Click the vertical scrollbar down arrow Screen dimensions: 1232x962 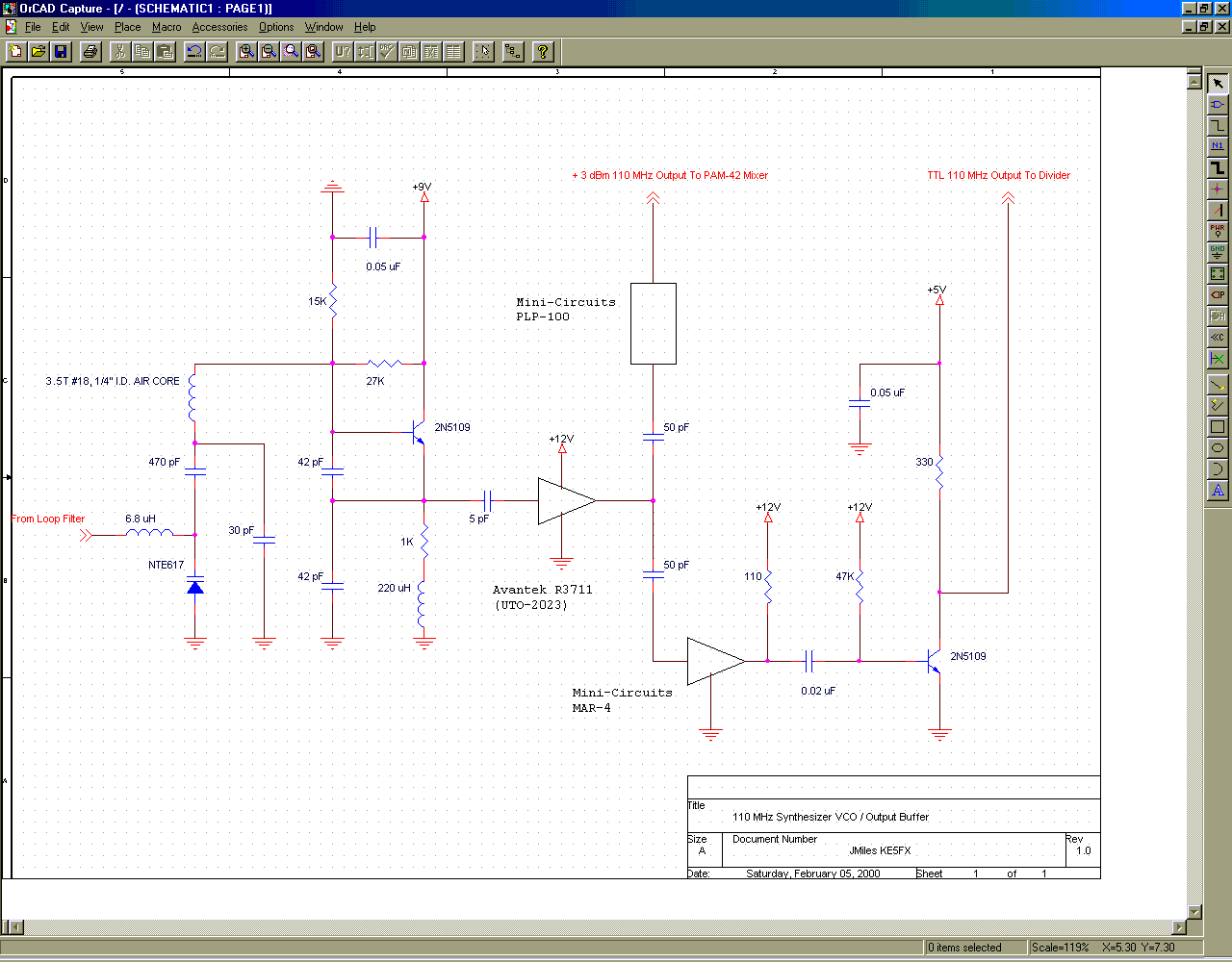point(1195,912)
